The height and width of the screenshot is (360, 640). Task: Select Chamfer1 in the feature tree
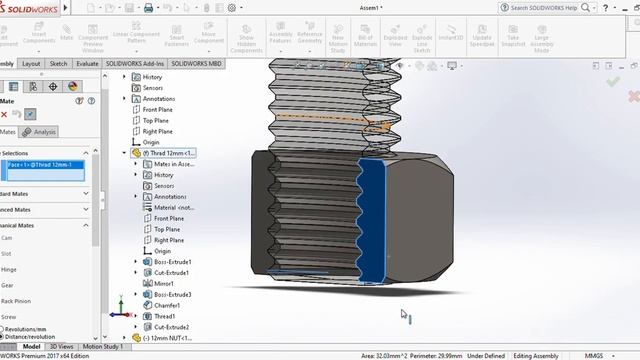167,305
